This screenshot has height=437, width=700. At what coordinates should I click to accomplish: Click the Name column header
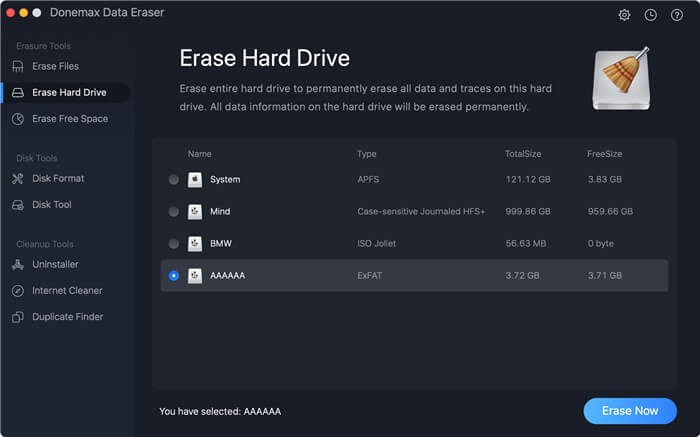[200, 154]
